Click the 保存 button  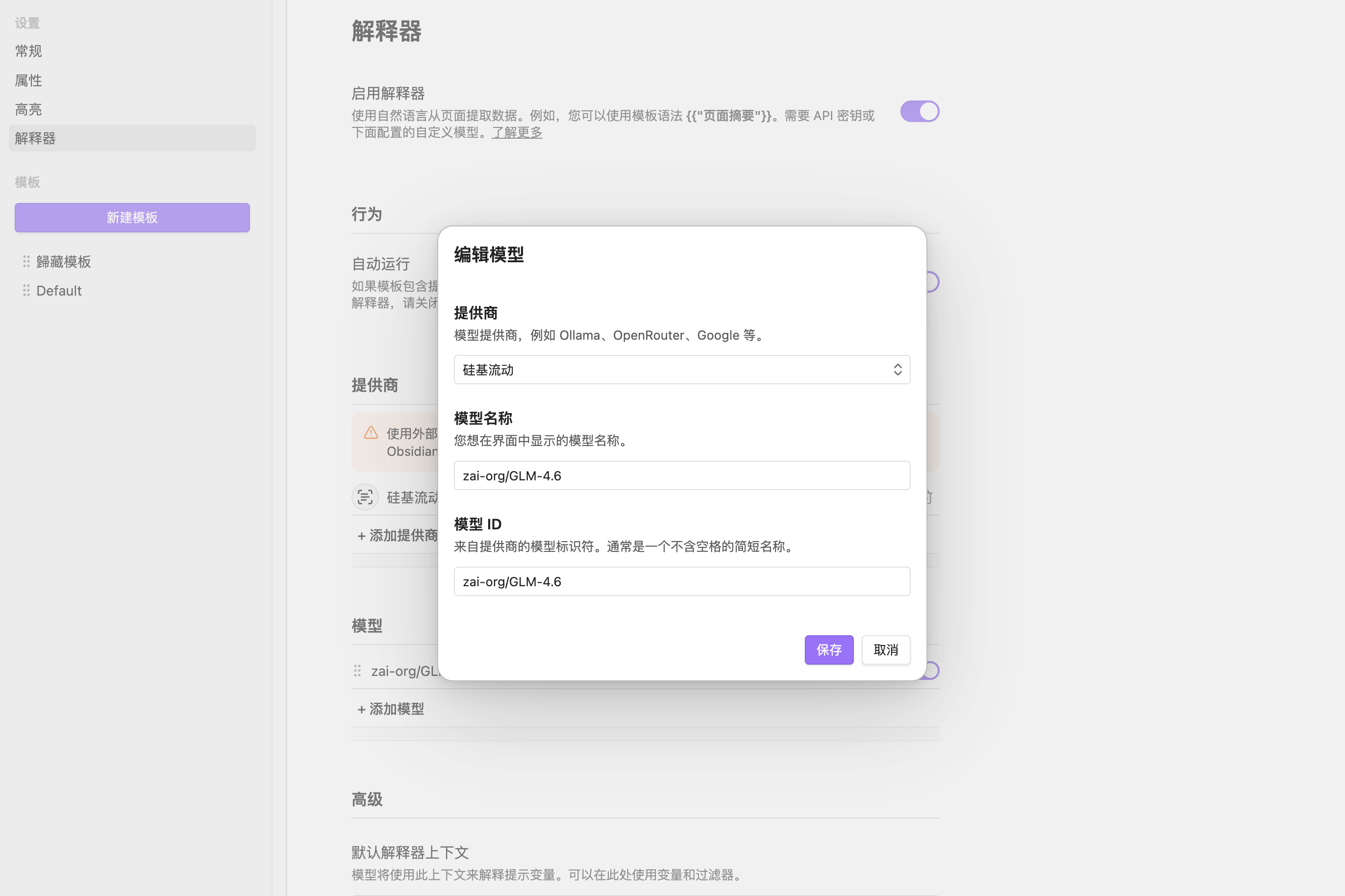828,650
